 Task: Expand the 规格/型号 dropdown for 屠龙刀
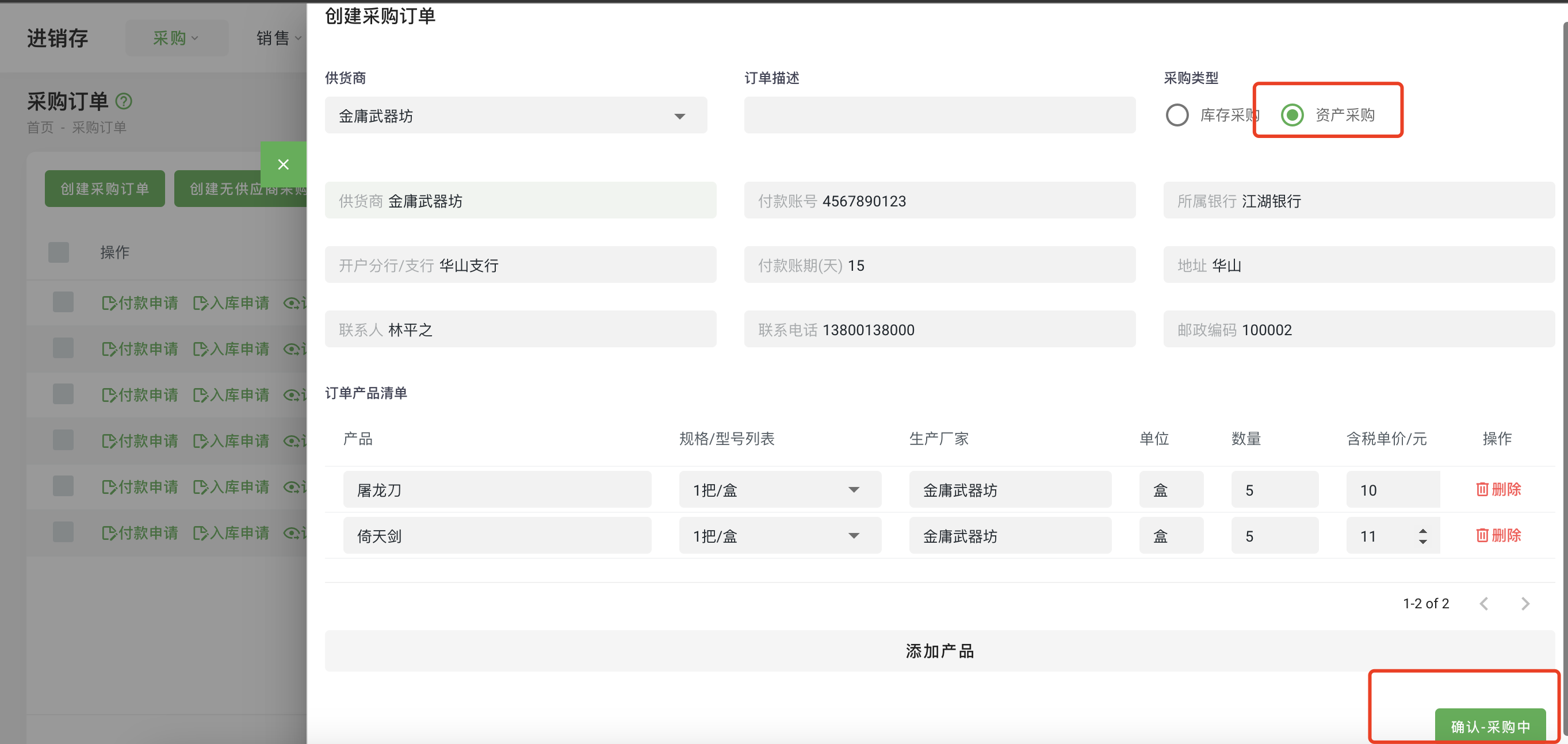(x=855, y=489)
